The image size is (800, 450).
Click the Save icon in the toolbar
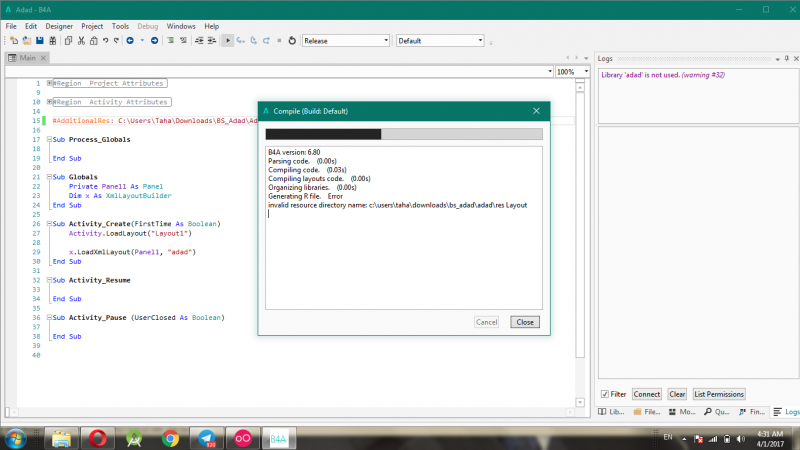(39, 41)
